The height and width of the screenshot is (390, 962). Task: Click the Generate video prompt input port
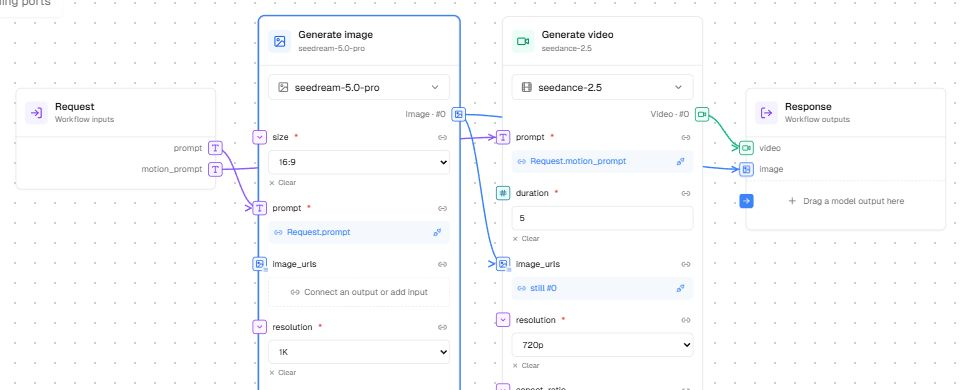click(503, 137)
